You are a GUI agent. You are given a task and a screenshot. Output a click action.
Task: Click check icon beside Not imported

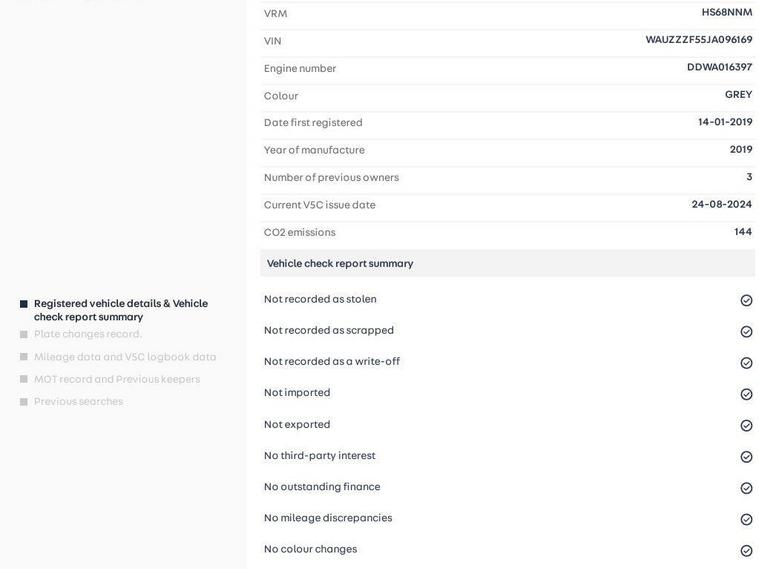click(x=746, y=394)
